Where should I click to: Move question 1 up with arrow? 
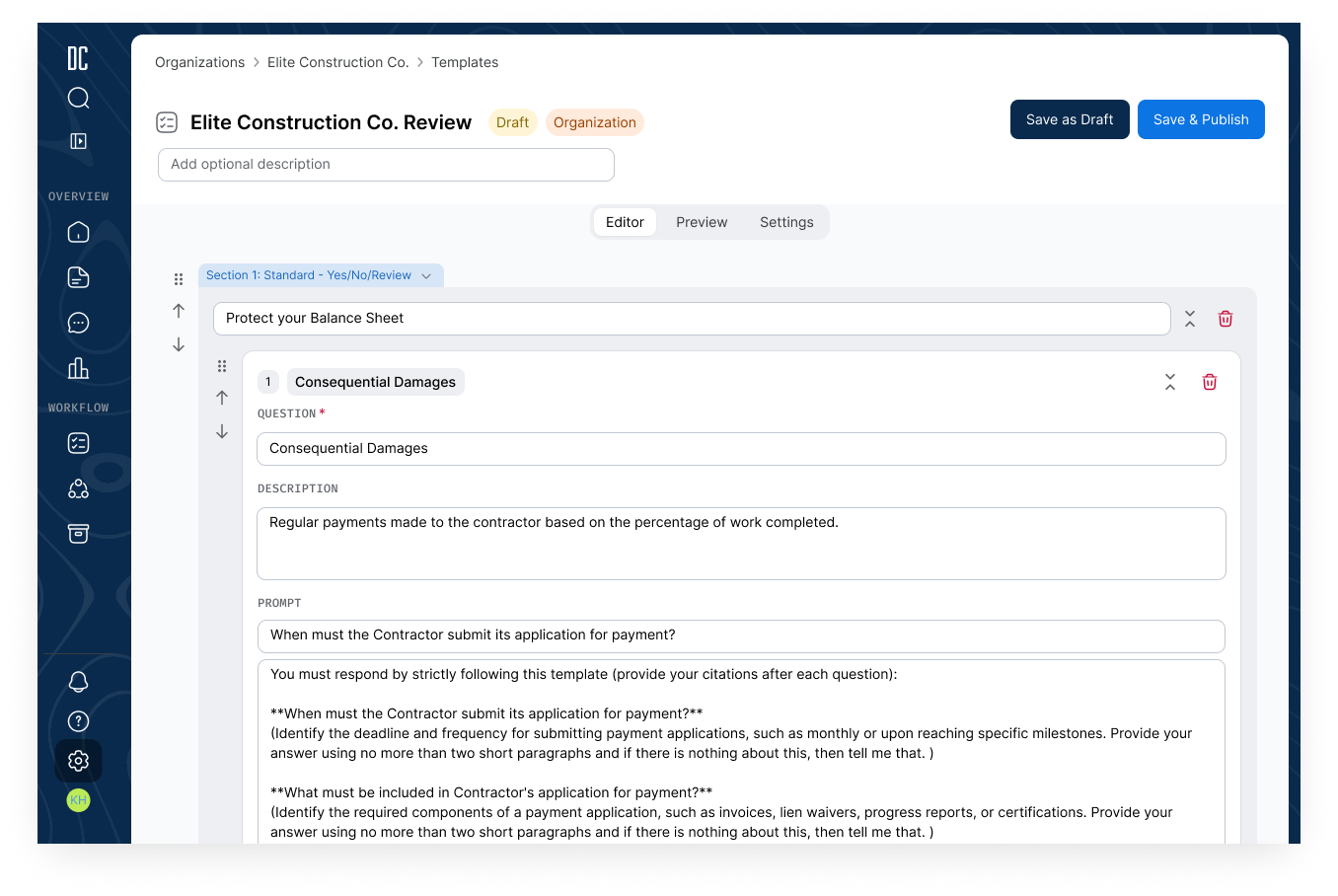[x=222, y=398]
